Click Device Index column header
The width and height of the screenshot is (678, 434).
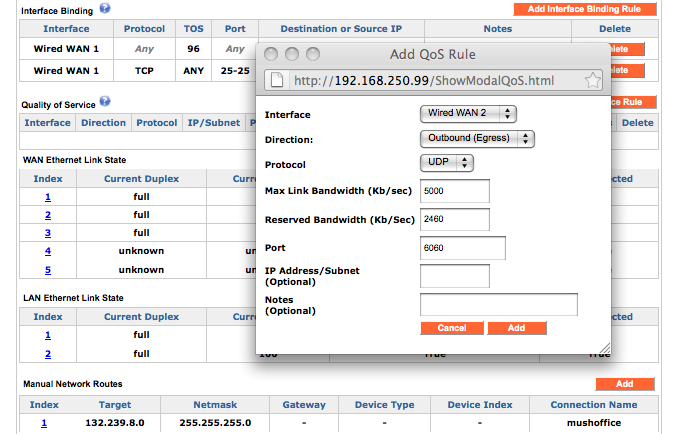click(x=480, y=405)
